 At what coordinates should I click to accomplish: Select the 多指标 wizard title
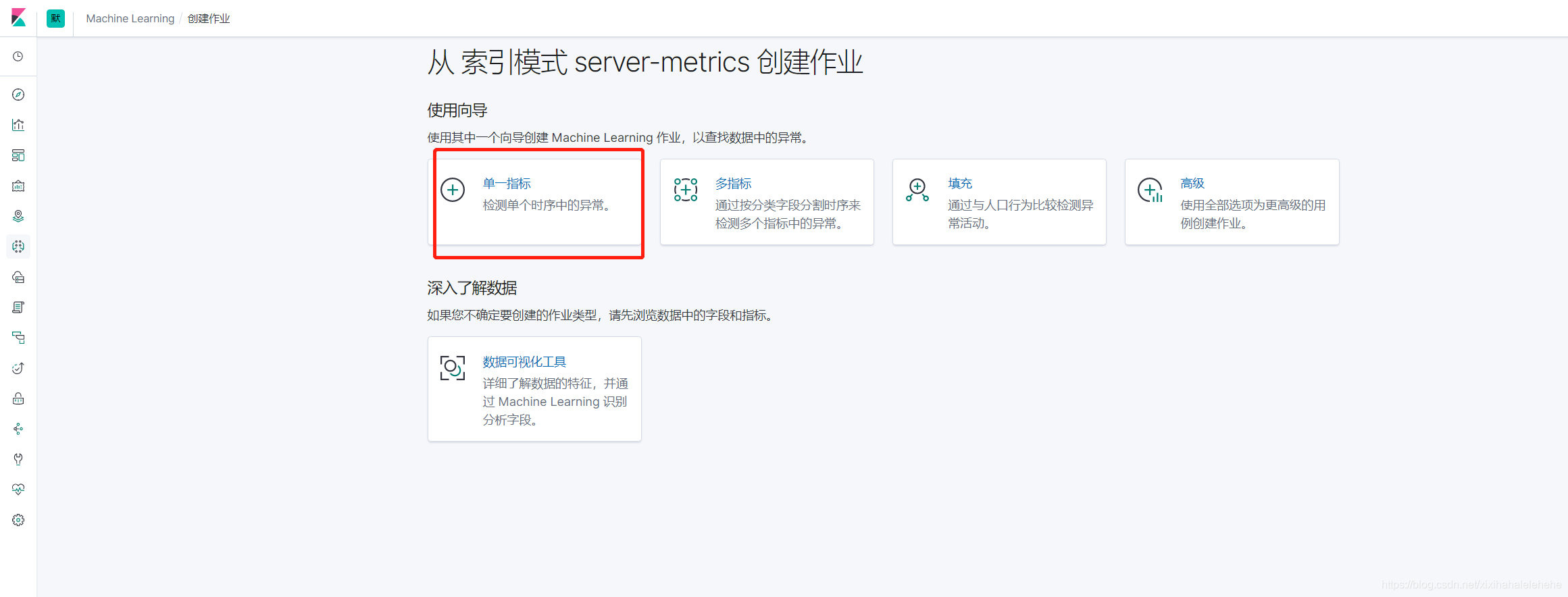click(x=733, y=184)
